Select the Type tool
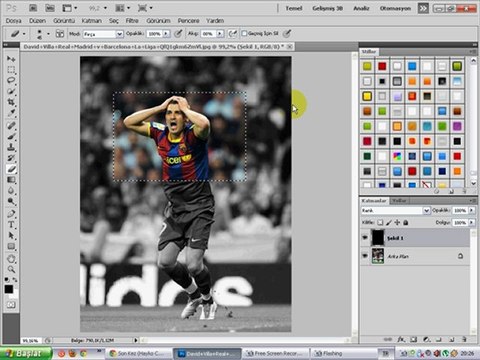 tap(11, 225)
